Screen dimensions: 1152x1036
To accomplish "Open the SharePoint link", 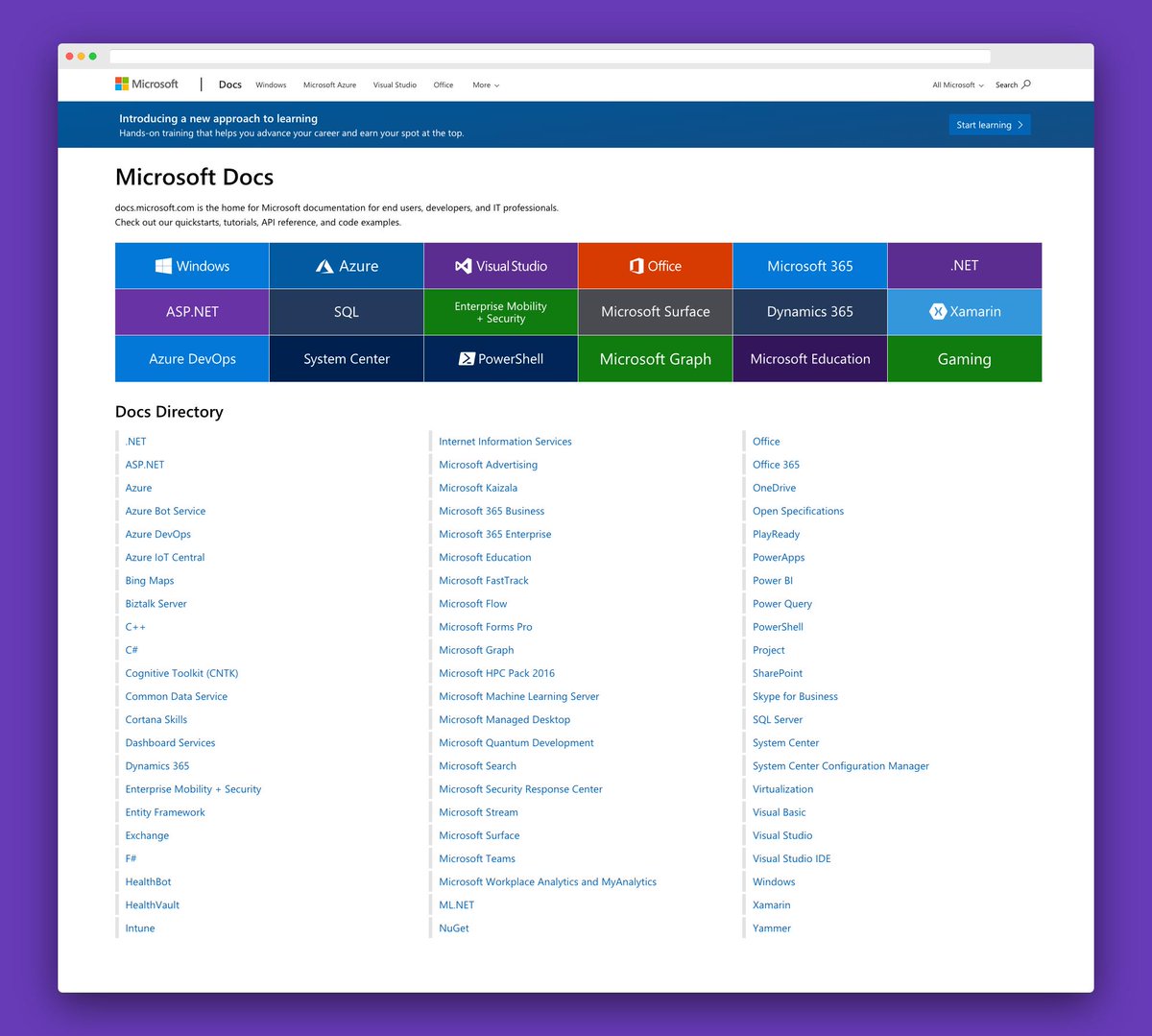I will (x=778, y=673).
